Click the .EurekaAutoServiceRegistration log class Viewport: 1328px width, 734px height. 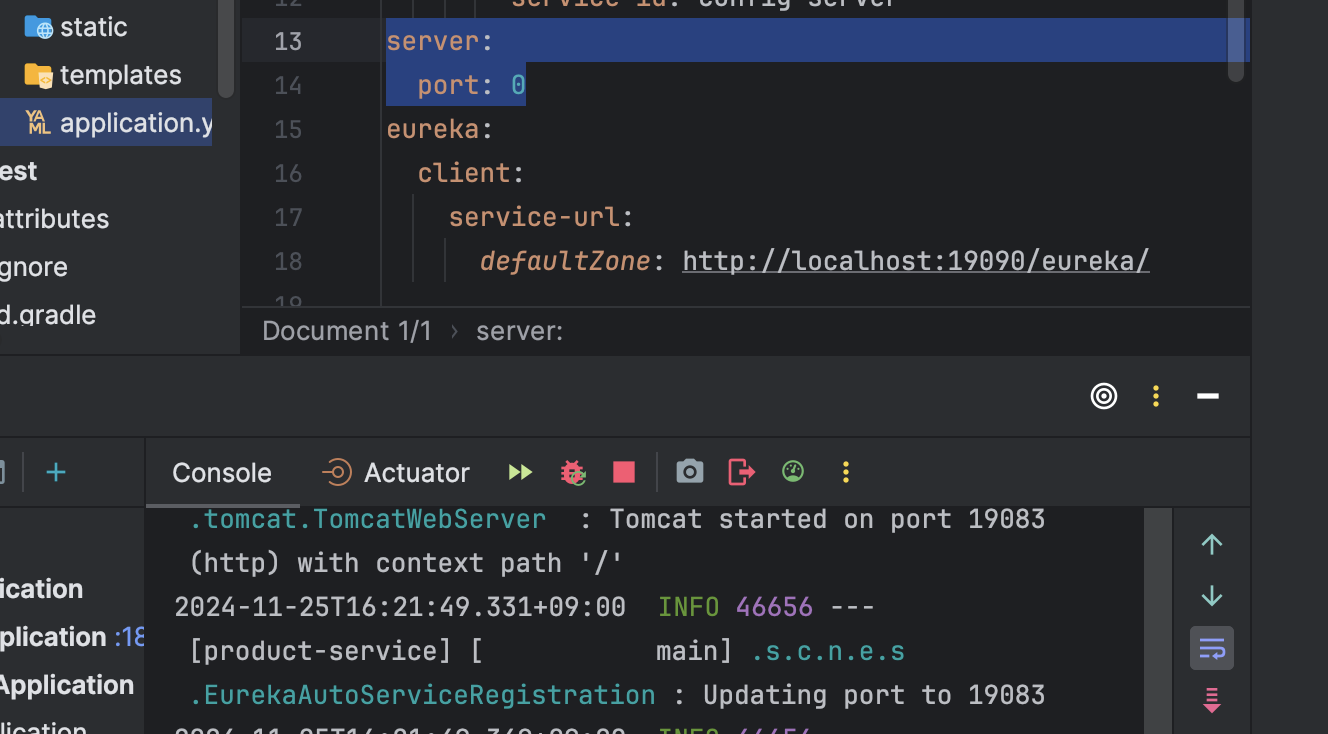click(422, 695)
